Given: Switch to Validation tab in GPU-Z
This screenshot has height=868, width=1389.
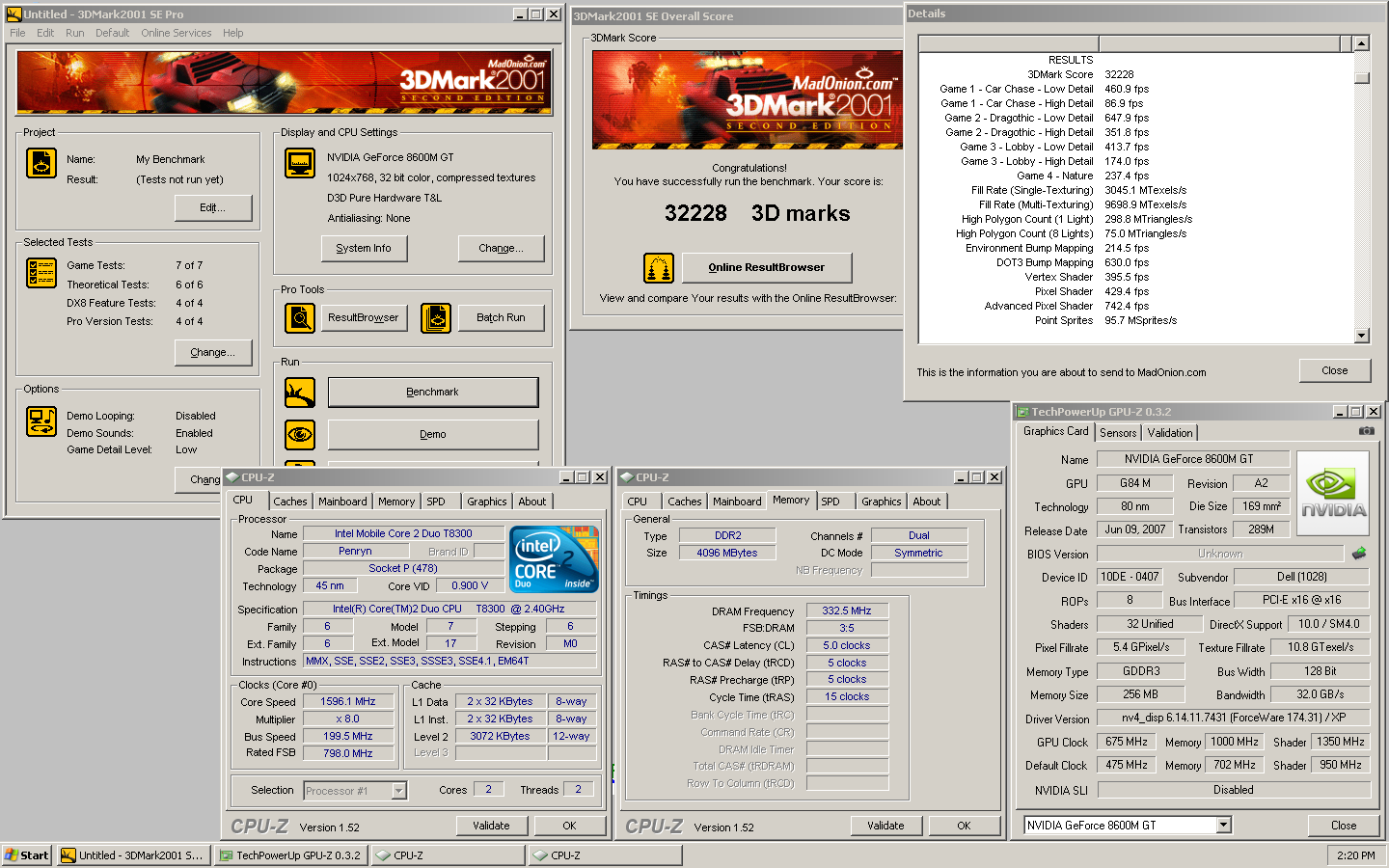Looking at the screenshot, I should point(1170,433).
